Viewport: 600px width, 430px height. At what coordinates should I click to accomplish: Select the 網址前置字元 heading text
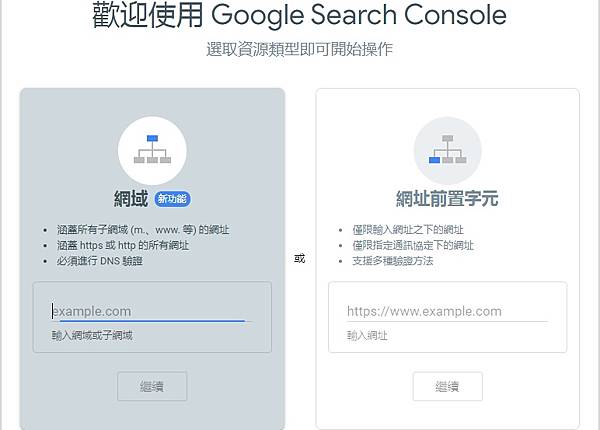447,199
